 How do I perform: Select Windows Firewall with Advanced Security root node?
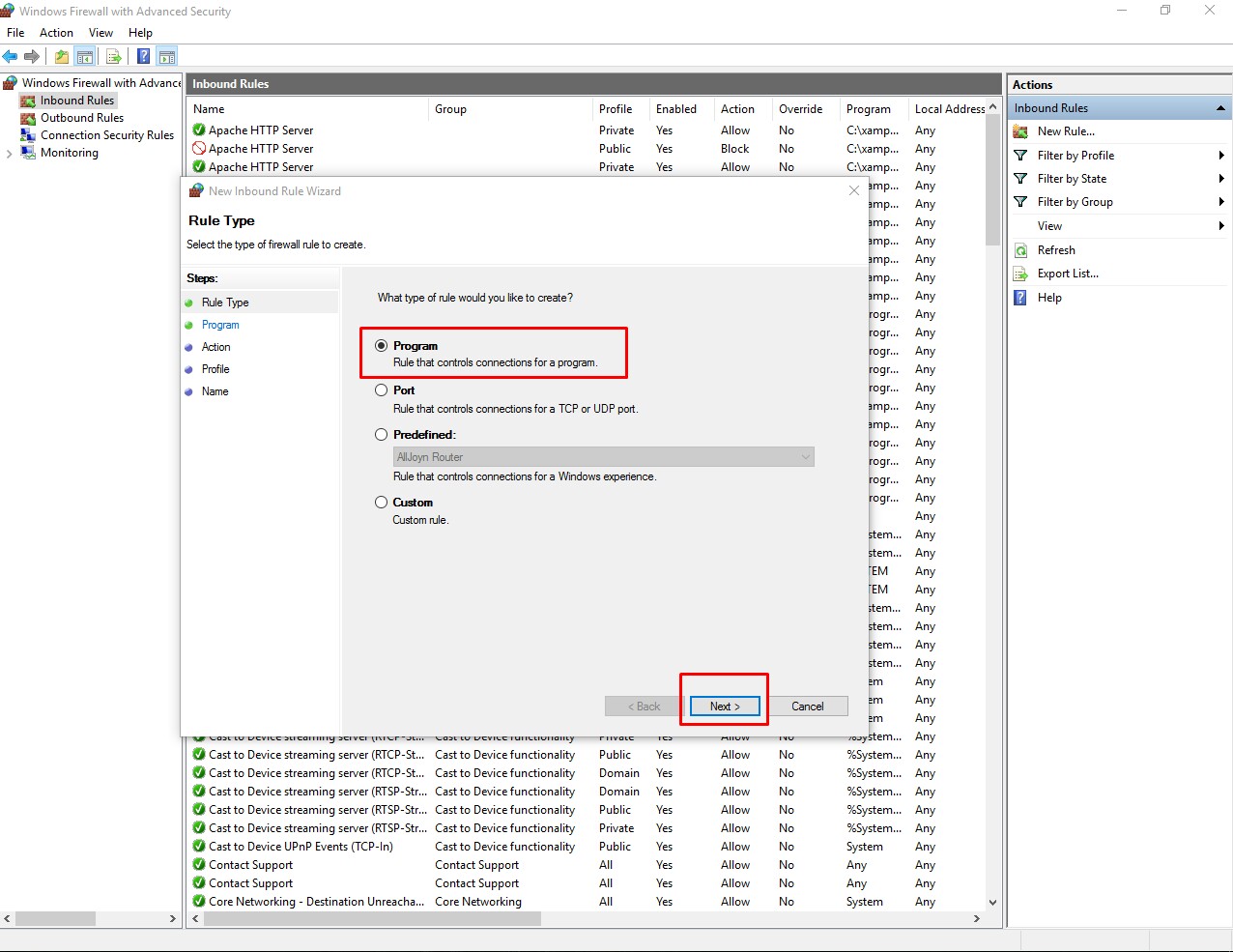point(101,83)
